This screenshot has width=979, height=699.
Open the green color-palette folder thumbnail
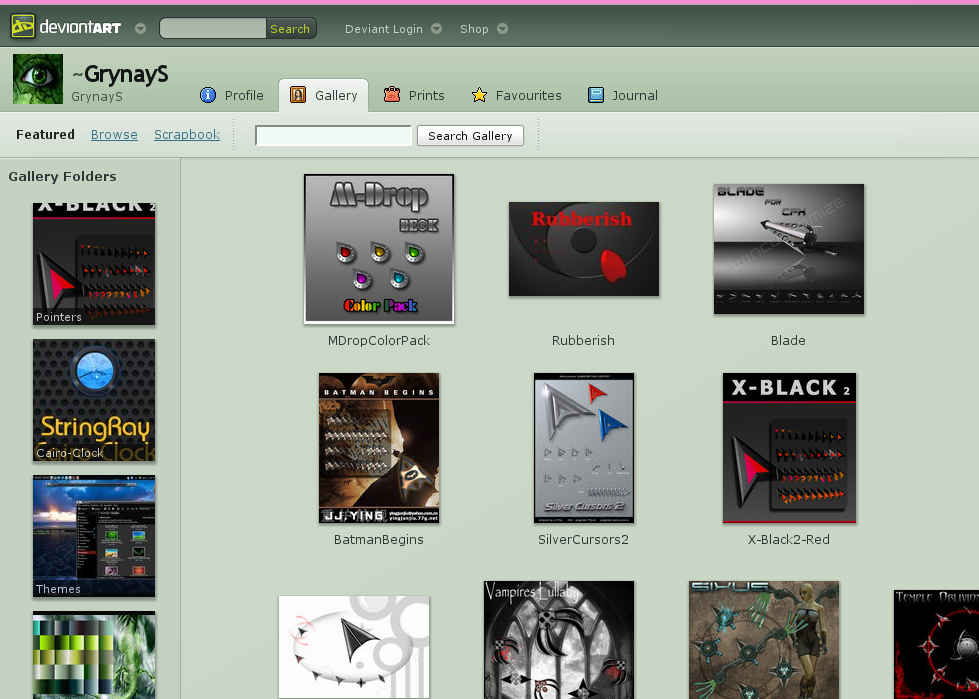(x=94, y=655)
